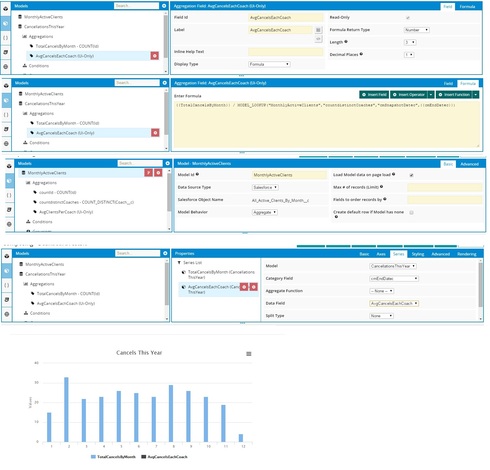Click first red icon on AvgCancelsEachCoach series item
Image resolution: width=490 pixels, height=470 pixels.
click(244, 287)
